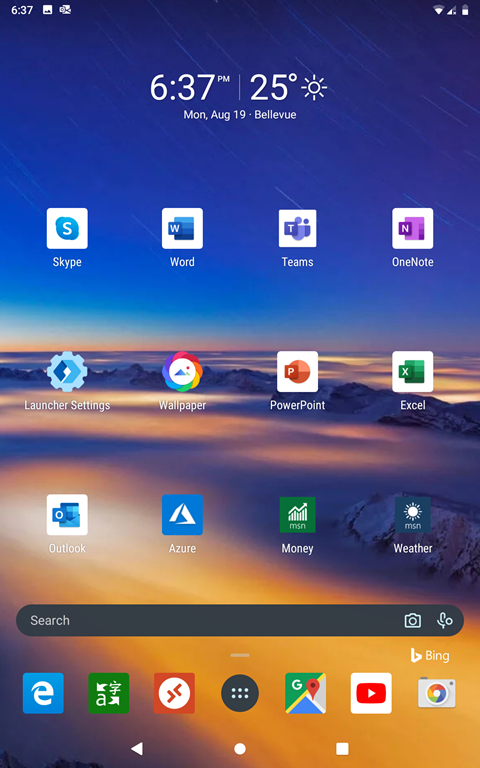Tap the Wi-Fi status icon
Viewport: 480px width, 768px height.
click(438, 10)
